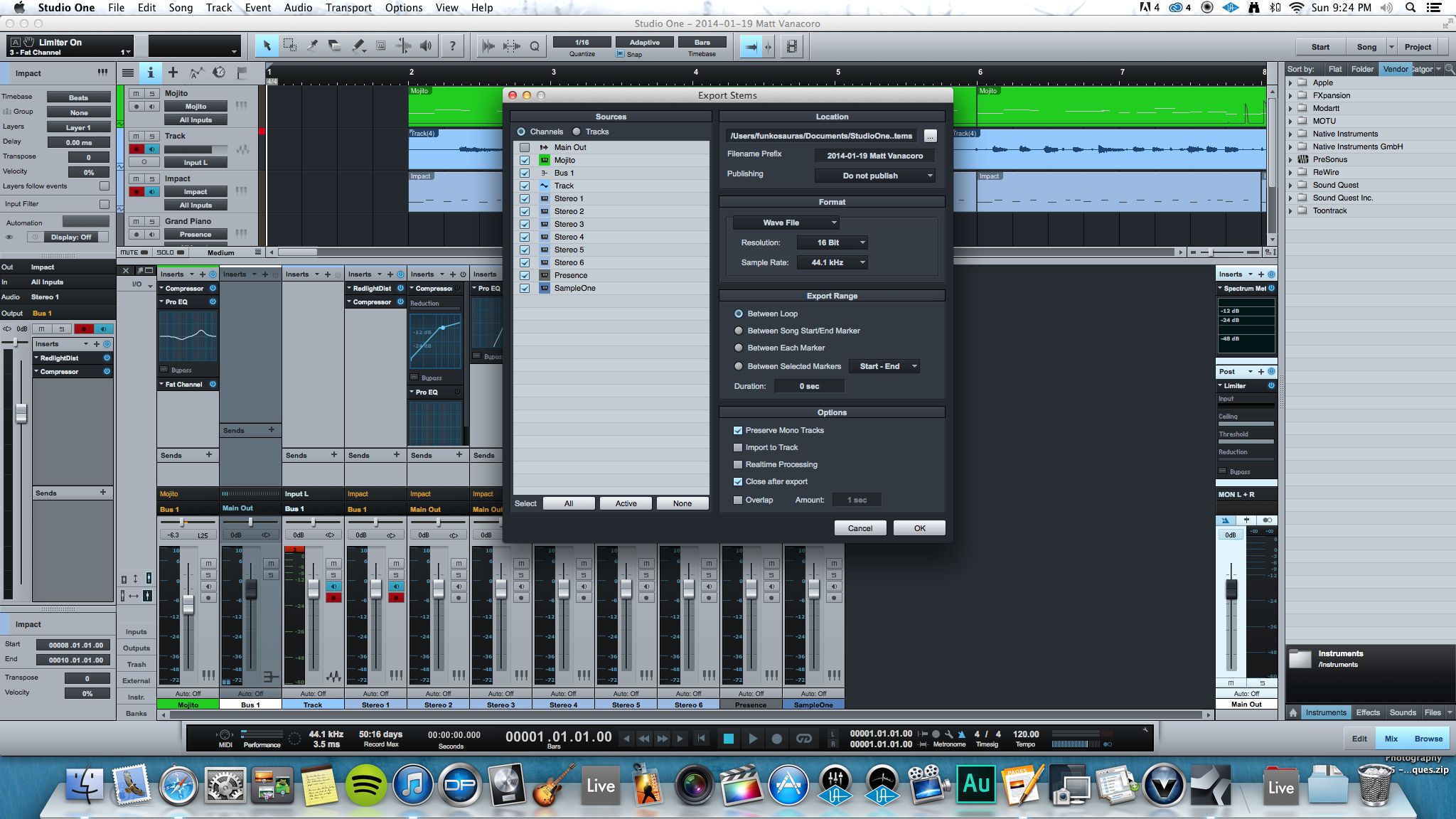Browse for export location with ellipsis button
1456x819 pixels.
coord(930,136)
